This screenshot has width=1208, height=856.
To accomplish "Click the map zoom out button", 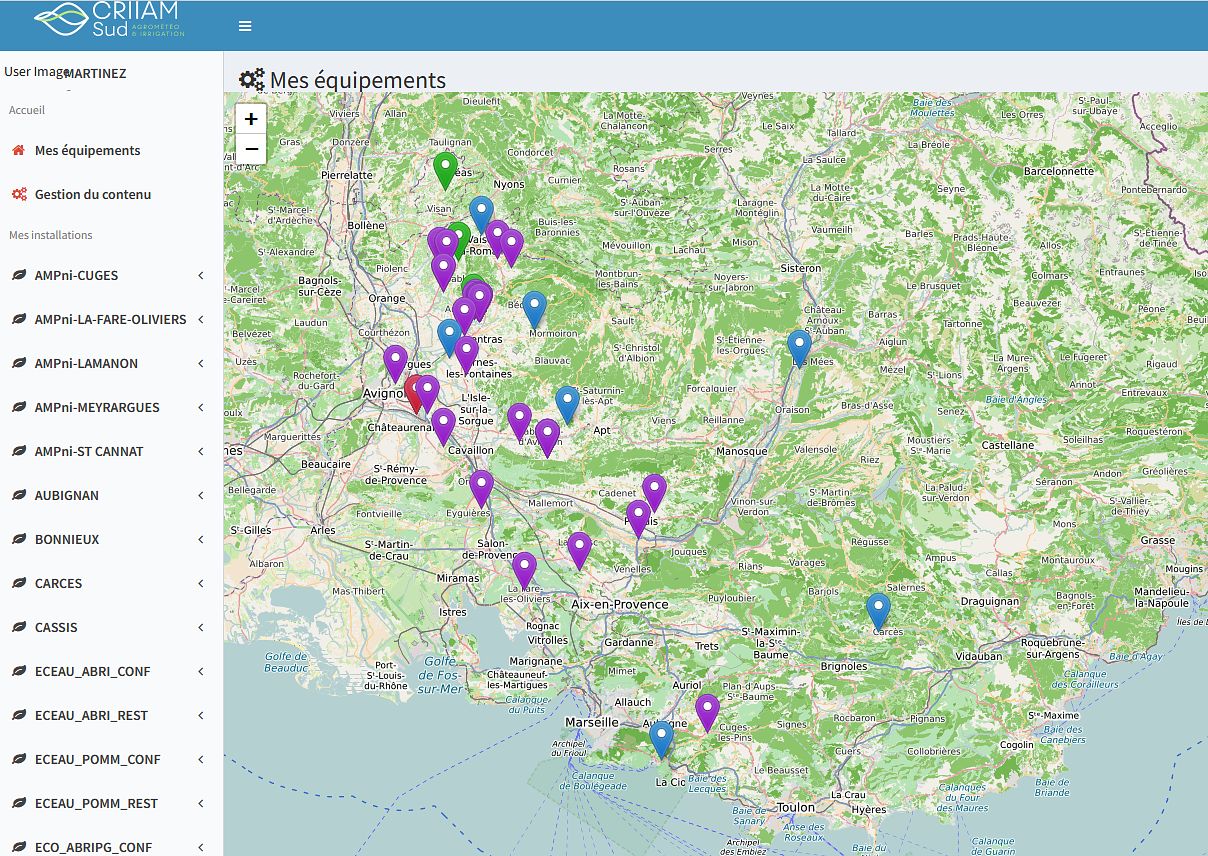I will point(251,149).
